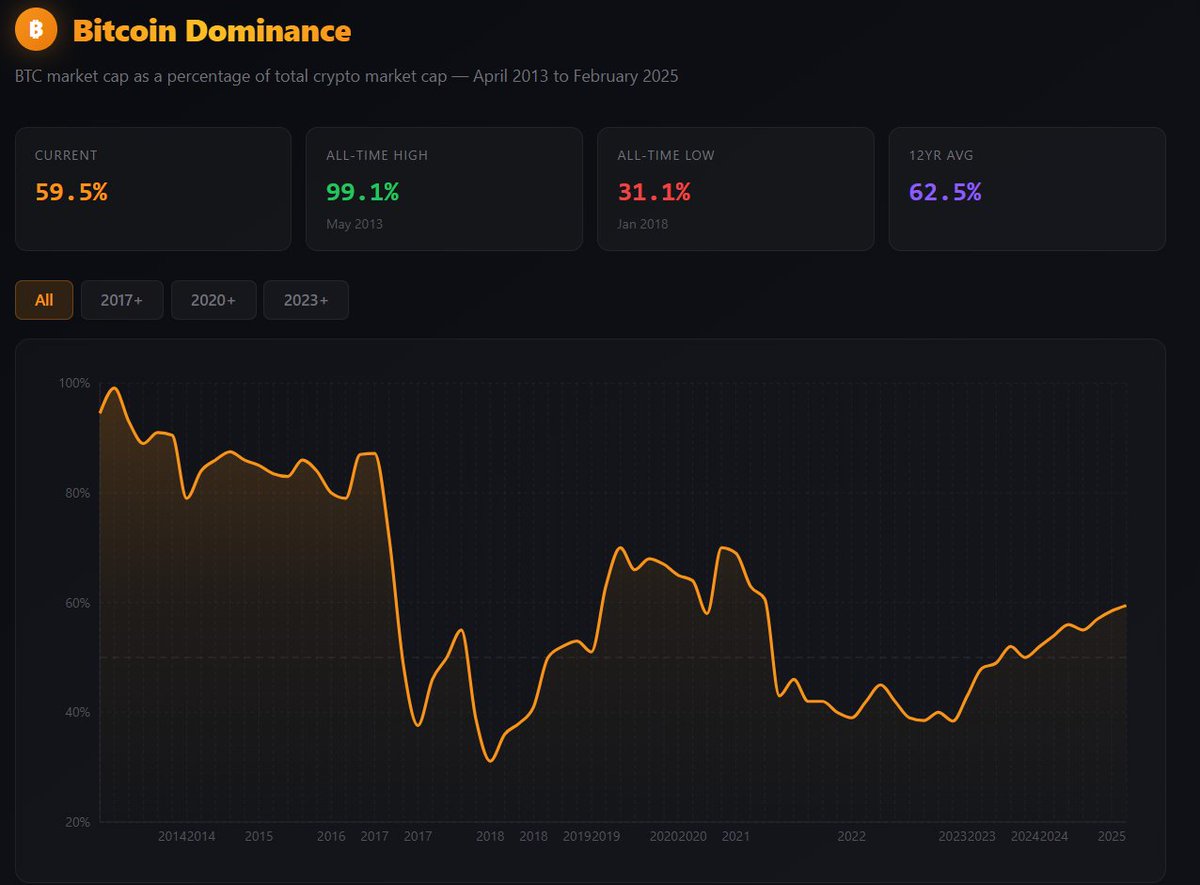This screenshot has height=885, width=1200.
Task: Click the 12YR AVG 62.5% value
Action: coord(945,192)
